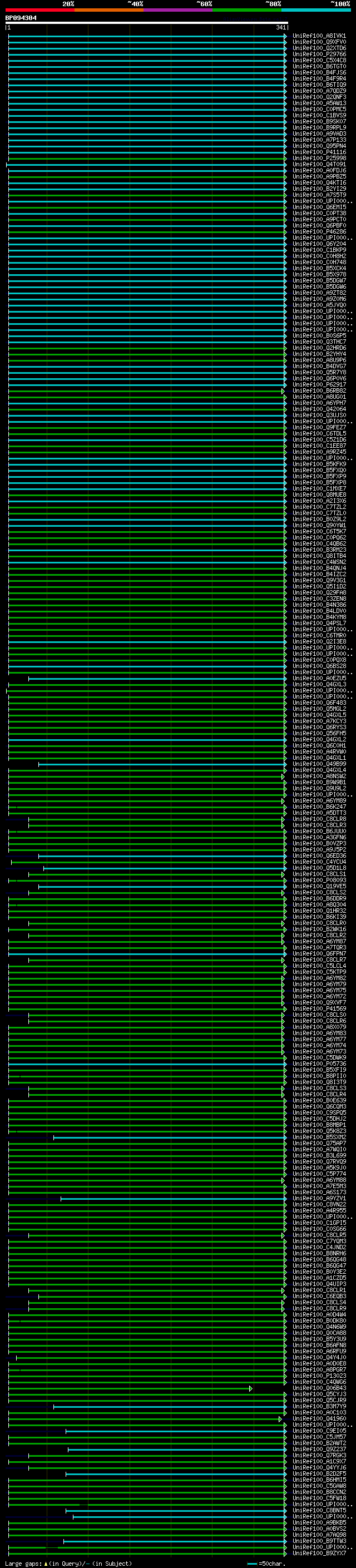The image size is (356, 1568).
Task: Open the UniRef100_P29766 entry
Action: [319, 55]
